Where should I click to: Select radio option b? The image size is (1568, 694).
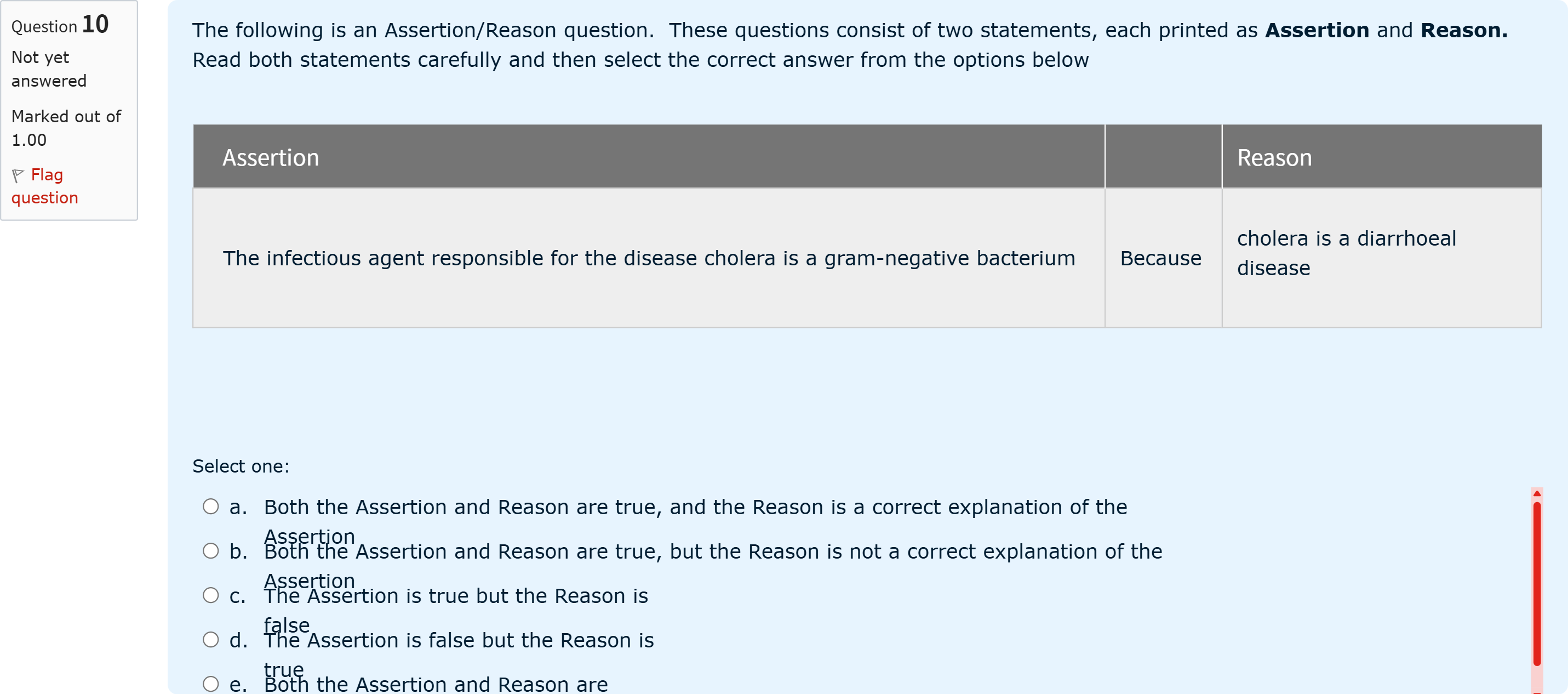(210, 551)
